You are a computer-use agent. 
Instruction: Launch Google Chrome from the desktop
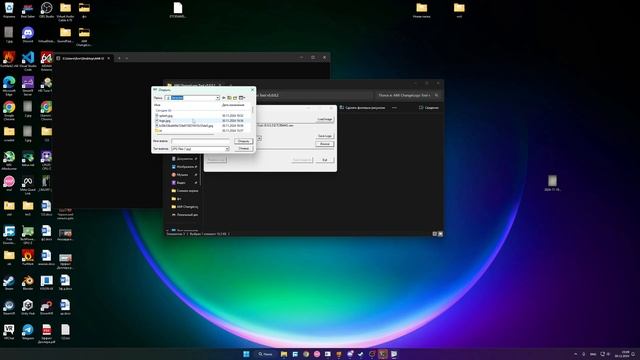point(9,109)
